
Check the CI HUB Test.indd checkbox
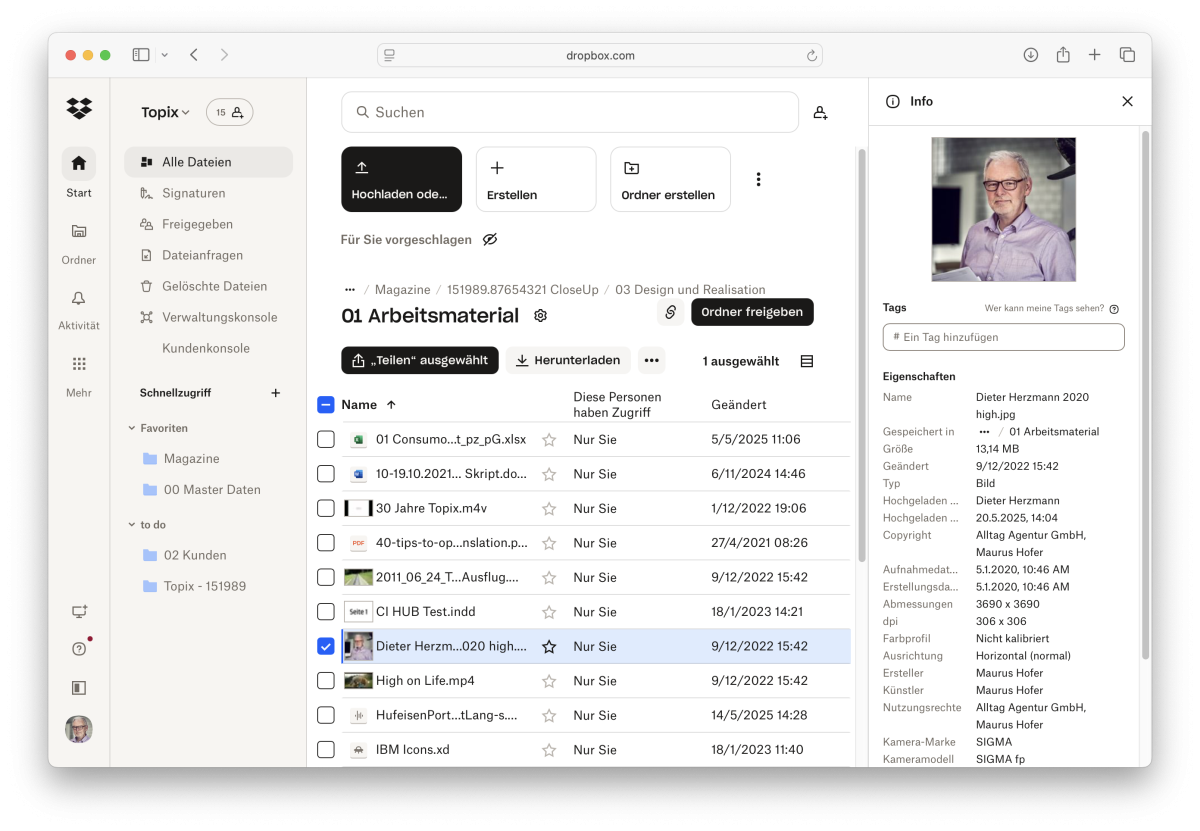tap(326, 612)
